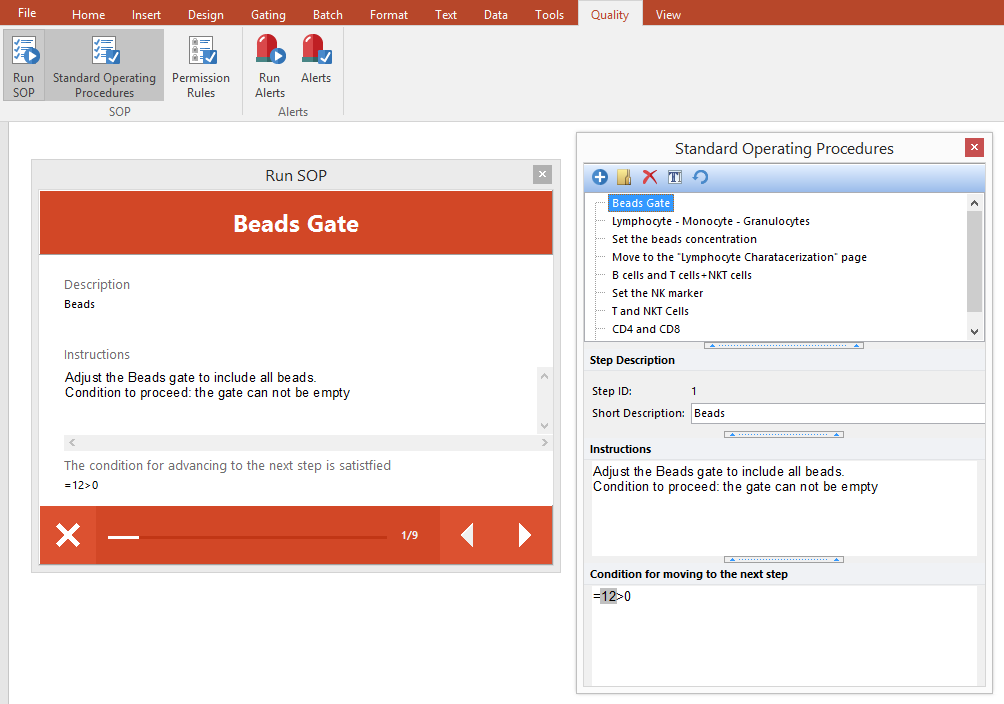Click the blue refresh arrow in SOP toolbar

[x=700, y=177]
